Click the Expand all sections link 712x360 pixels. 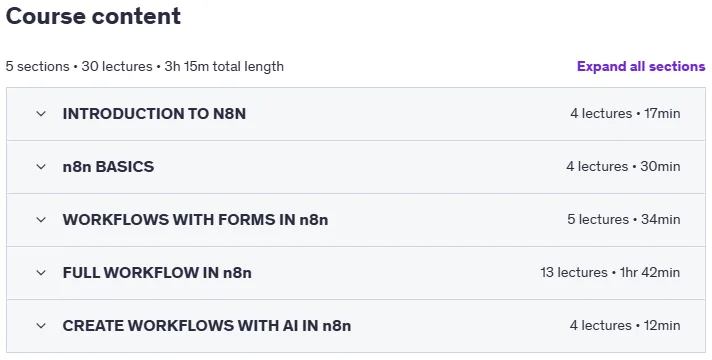(641, 66)
